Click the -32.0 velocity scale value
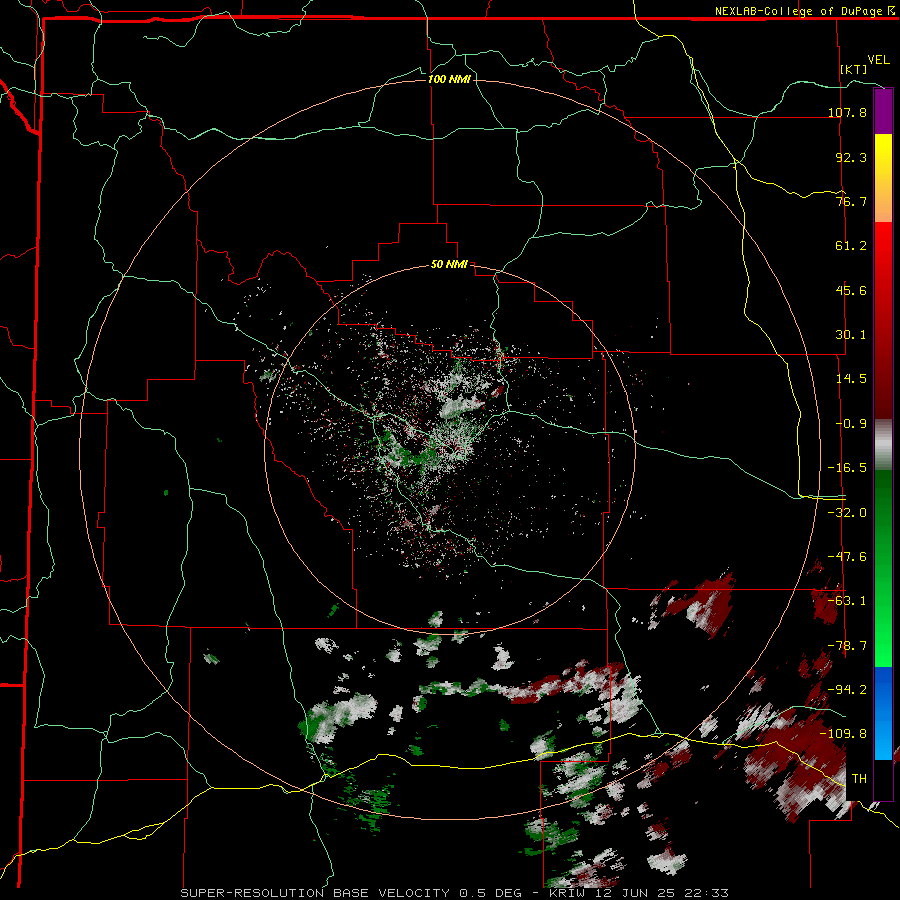 click(x=848, y=513)
